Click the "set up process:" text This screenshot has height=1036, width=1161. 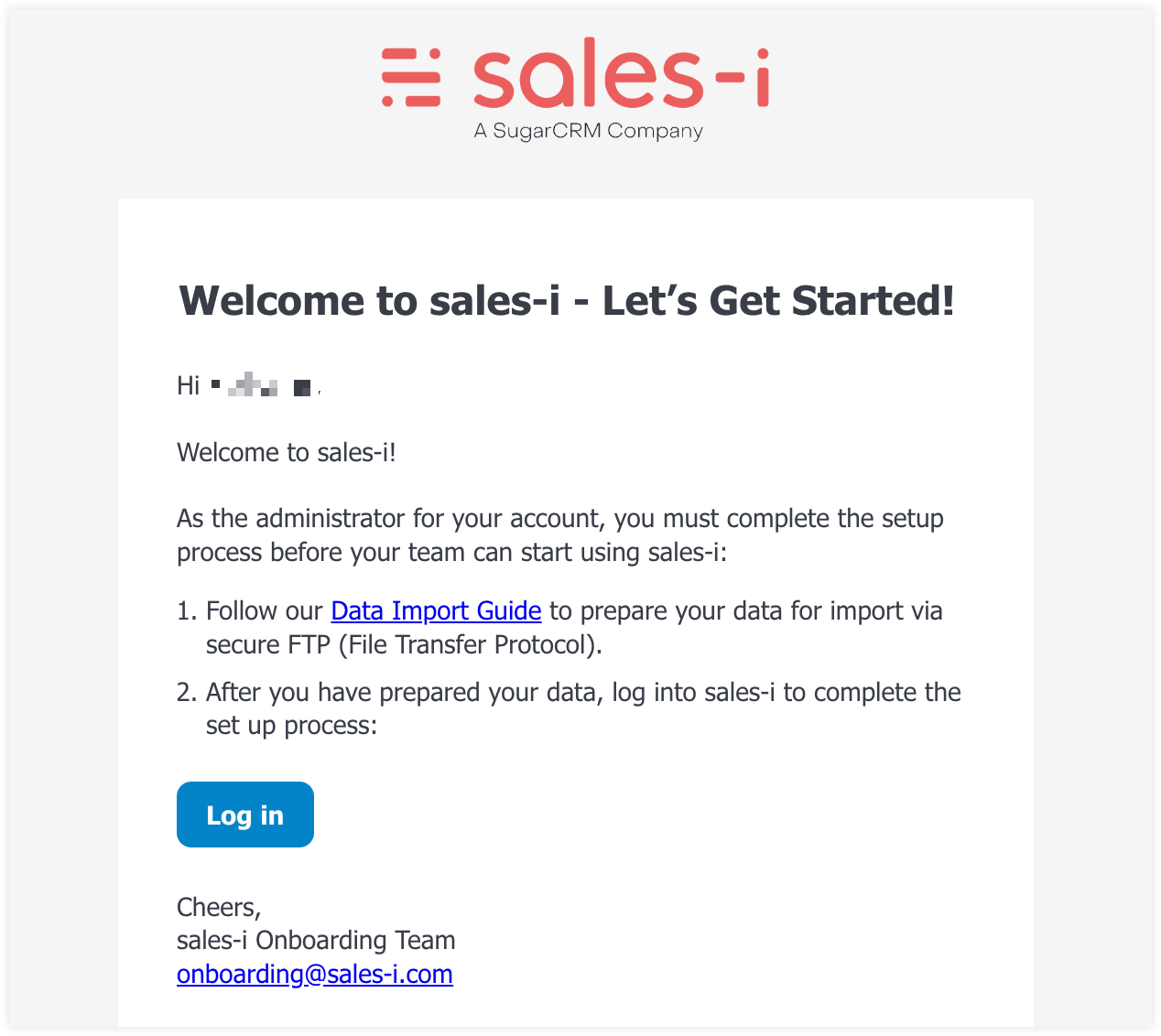pyautogui.click(x=291, y=726)
